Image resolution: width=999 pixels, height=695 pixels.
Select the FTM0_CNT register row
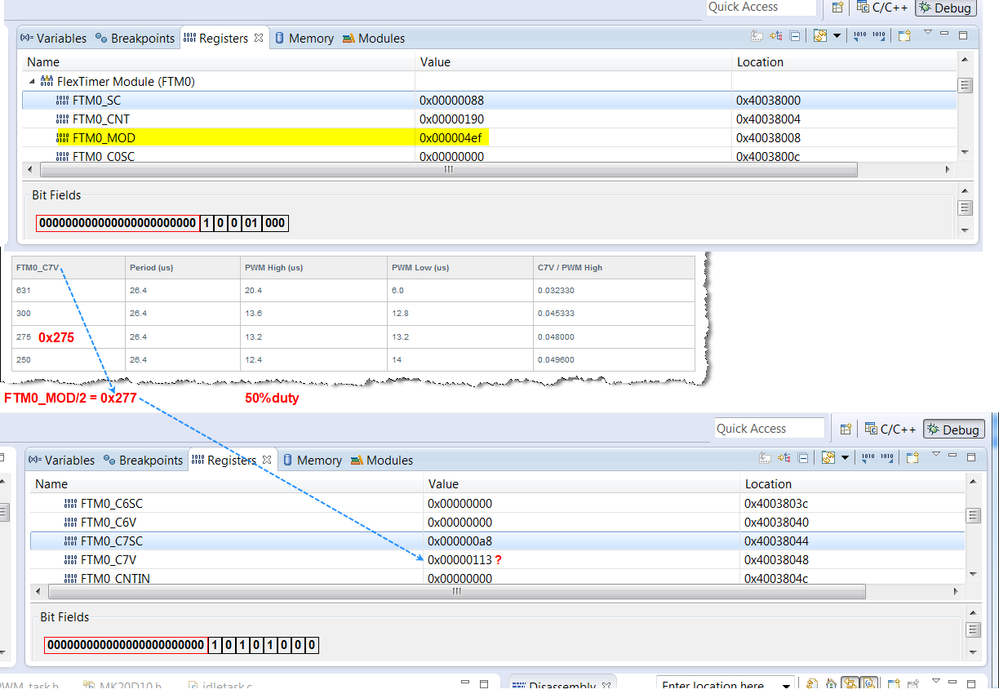pos(489,119)
